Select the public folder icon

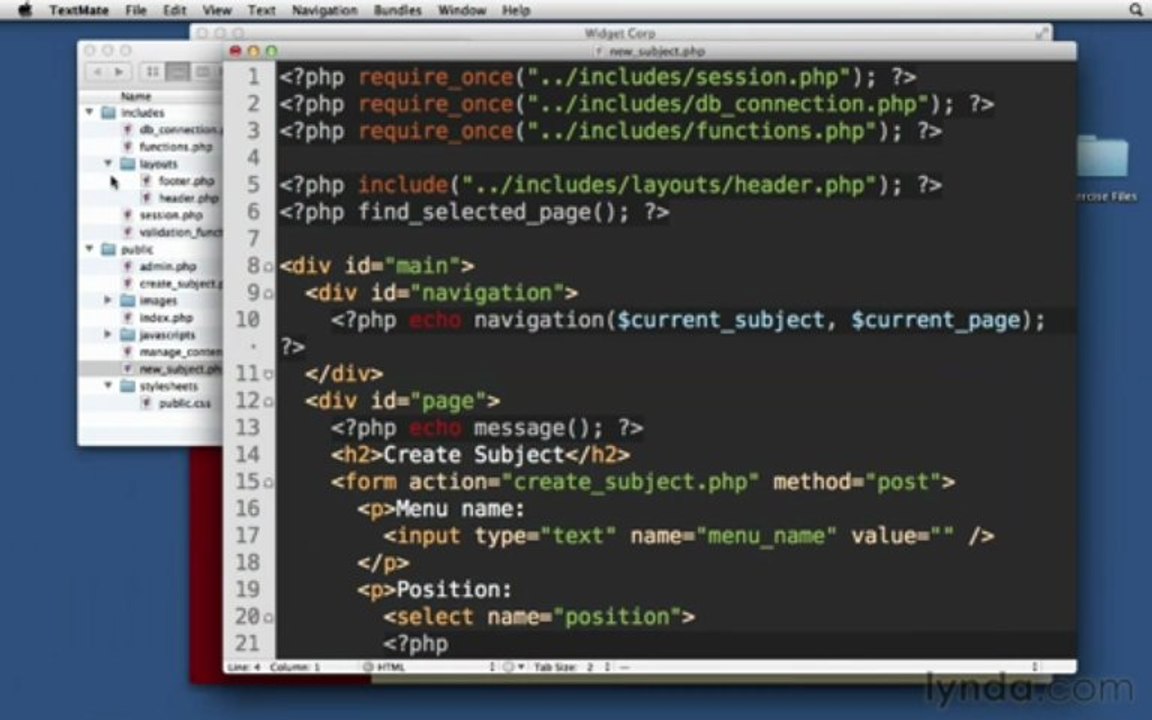[x=109, y=249]
